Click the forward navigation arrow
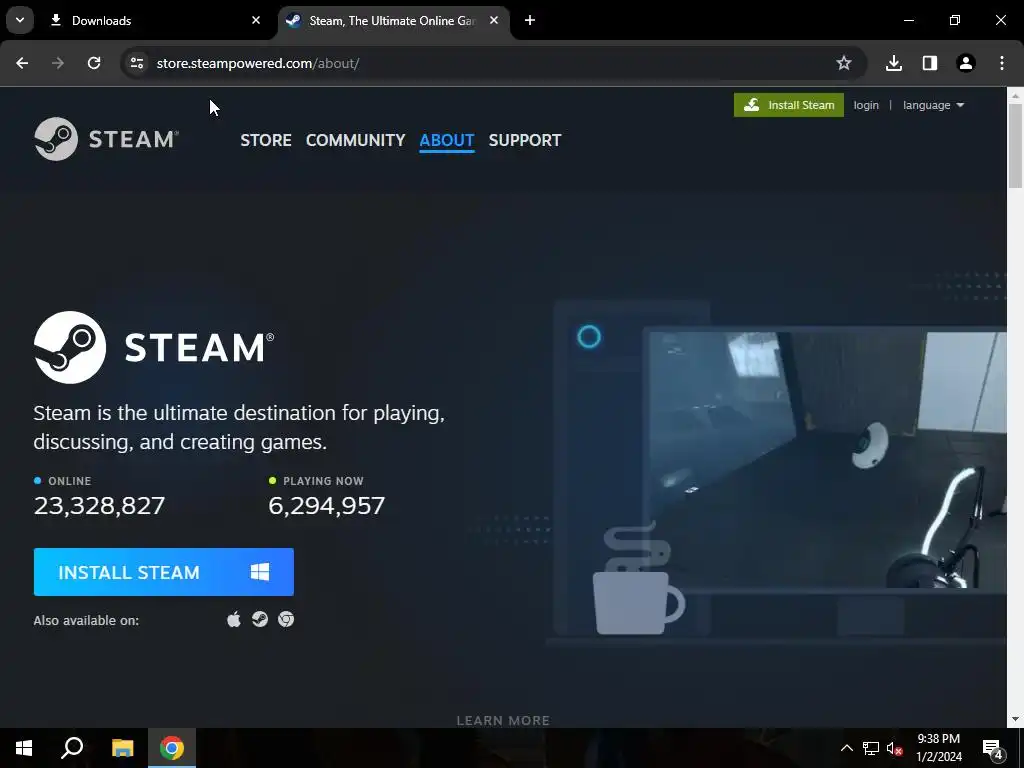This screenshot has height=768, width=1024. click(x=58, y=63)
